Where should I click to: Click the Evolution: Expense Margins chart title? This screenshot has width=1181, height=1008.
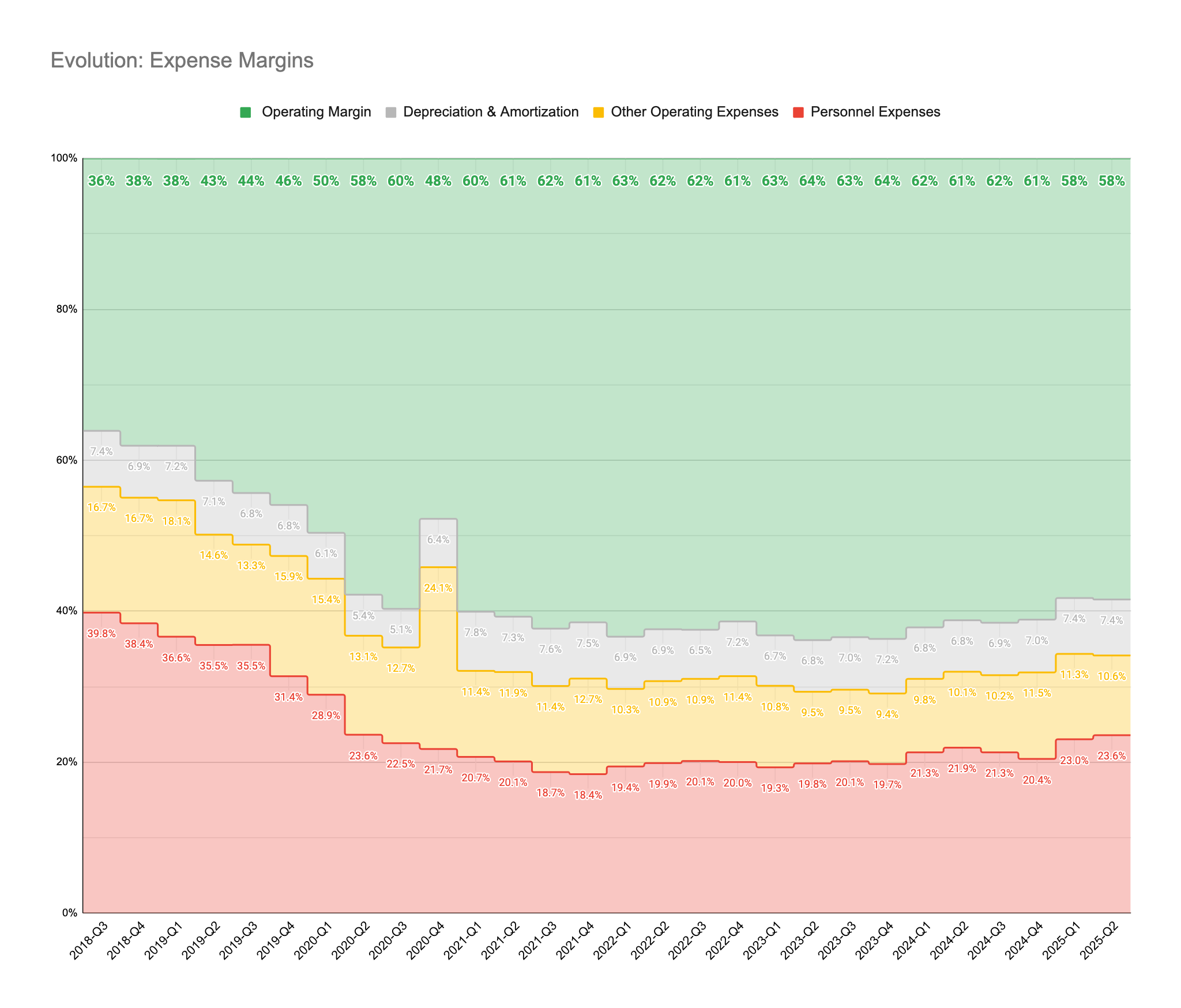[182, 61]
